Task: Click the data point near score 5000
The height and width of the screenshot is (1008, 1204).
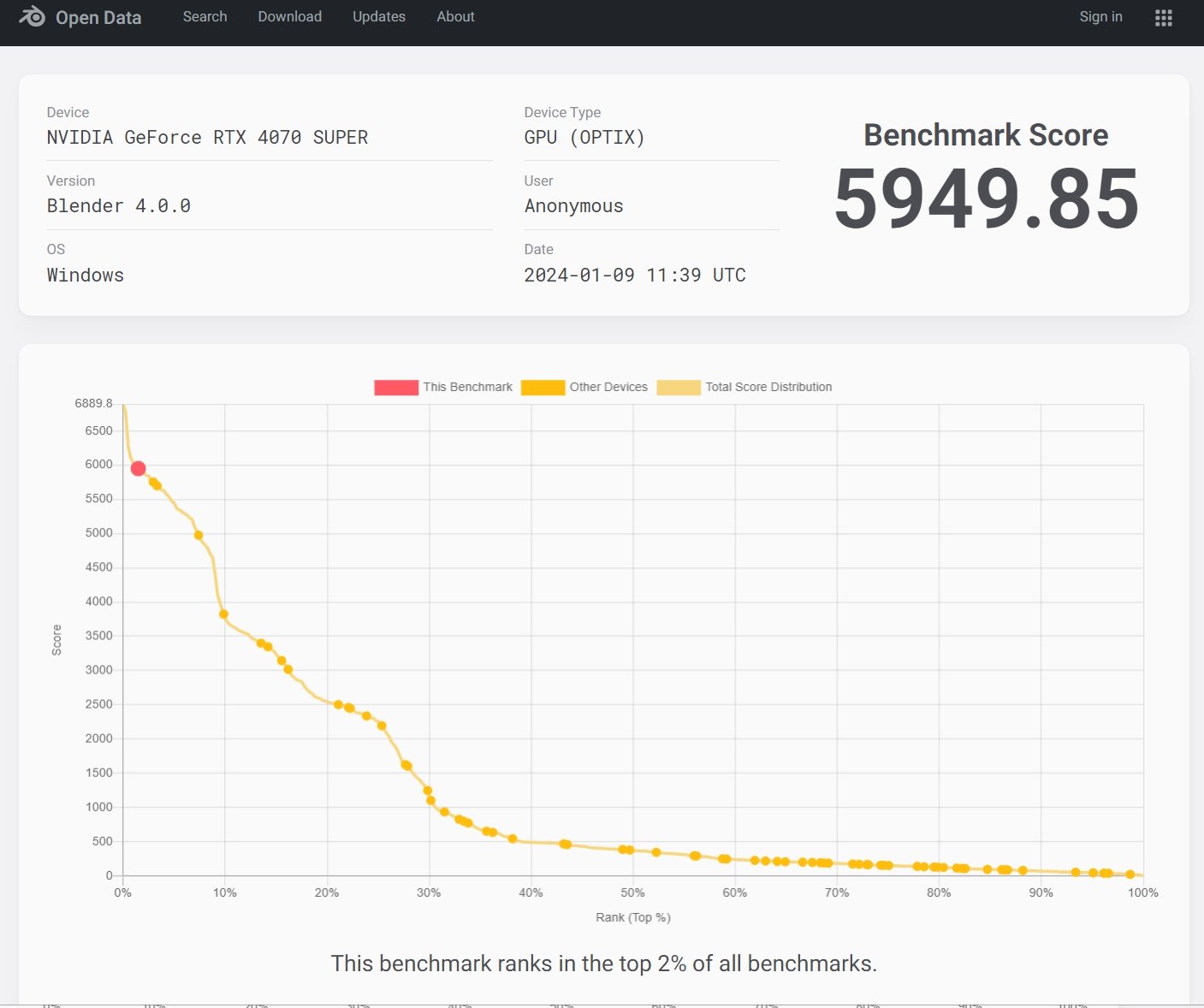Action: 199,535
